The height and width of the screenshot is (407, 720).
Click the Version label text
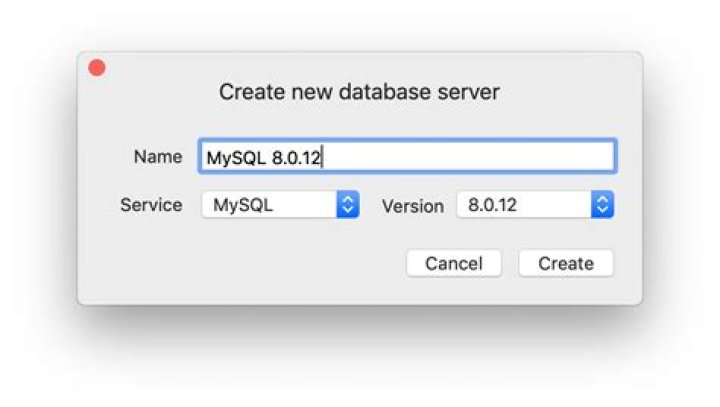412,206
